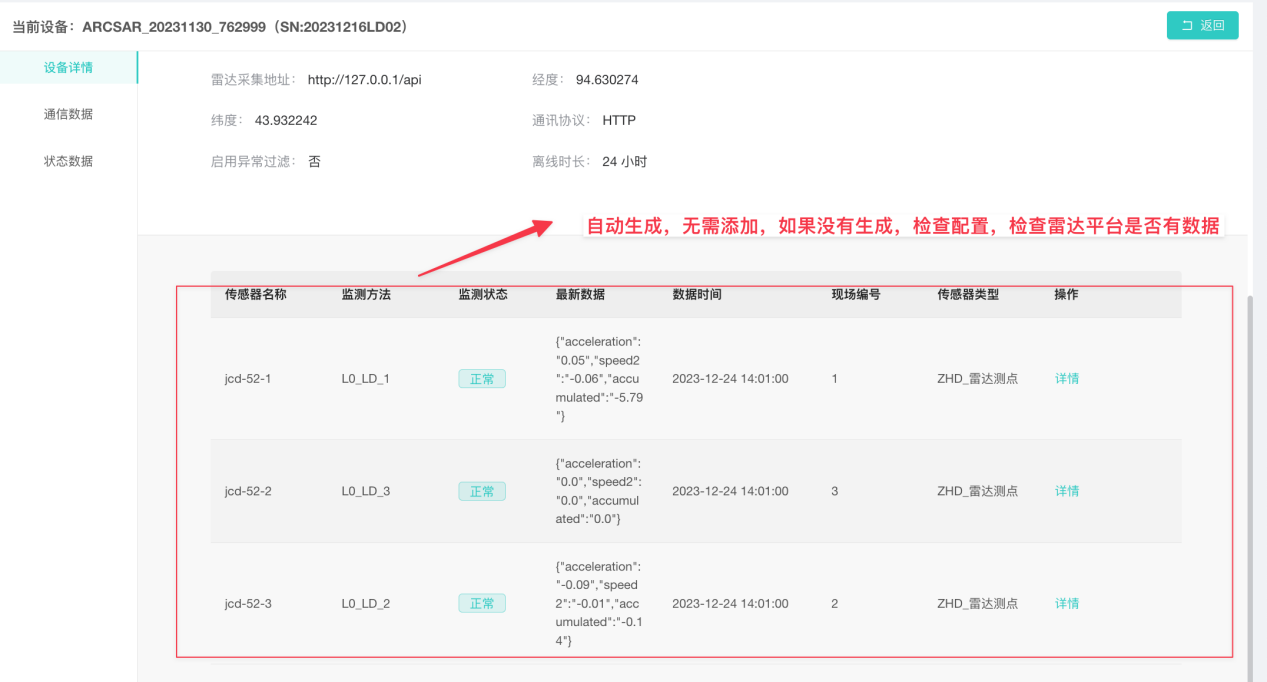Click 正常 status badge for jcd-52-2
This screenshot has height=682, width=1267.
pyautogui.click(x=482, y=491)
